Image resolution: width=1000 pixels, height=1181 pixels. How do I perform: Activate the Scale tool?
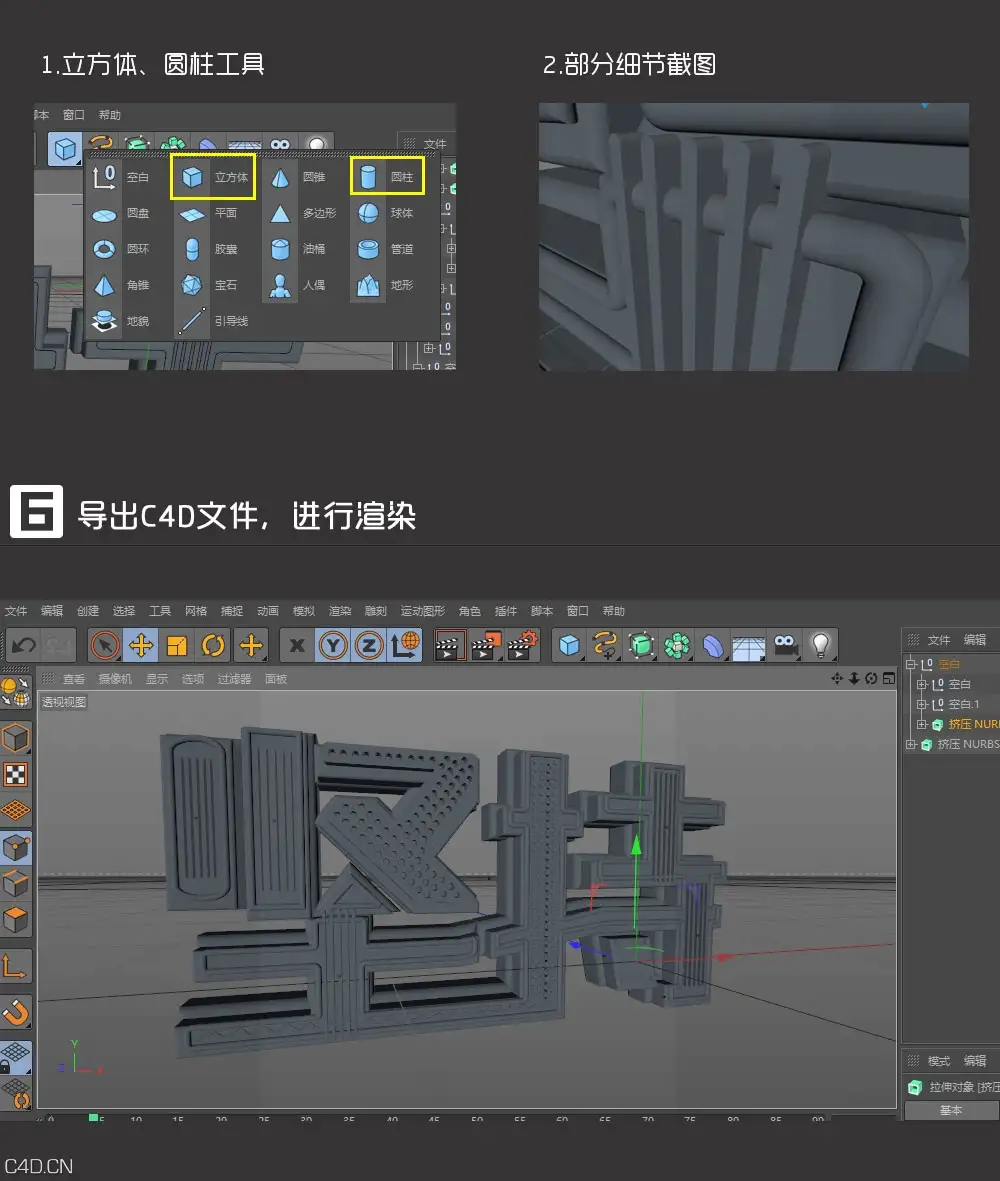[x=177, y=645]
